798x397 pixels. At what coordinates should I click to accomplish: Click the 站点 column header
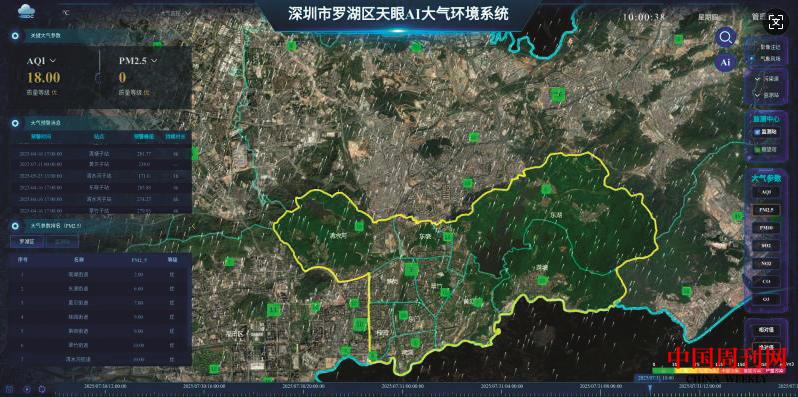[99, 136]
